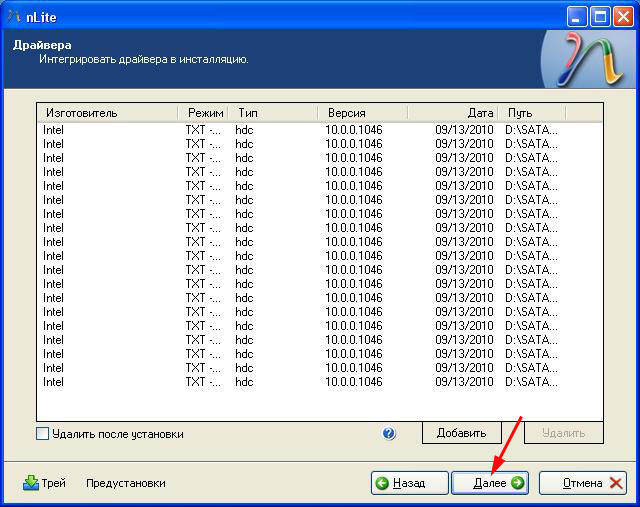Enable the Удалить после установки checkbox

(x=42, y=434)
